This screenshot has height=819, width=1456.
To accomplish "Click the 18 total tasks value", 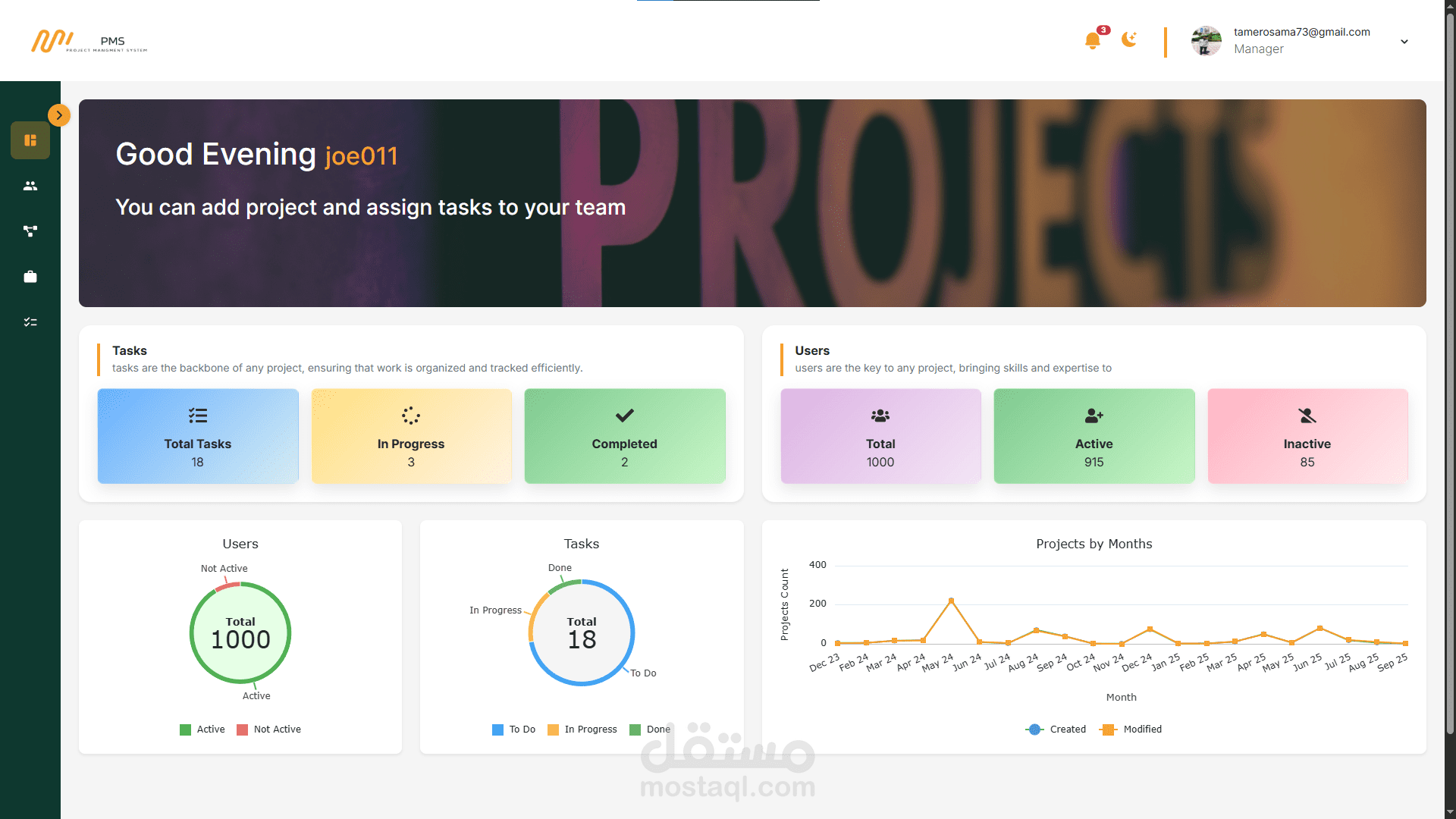I will tap(197, 462).
